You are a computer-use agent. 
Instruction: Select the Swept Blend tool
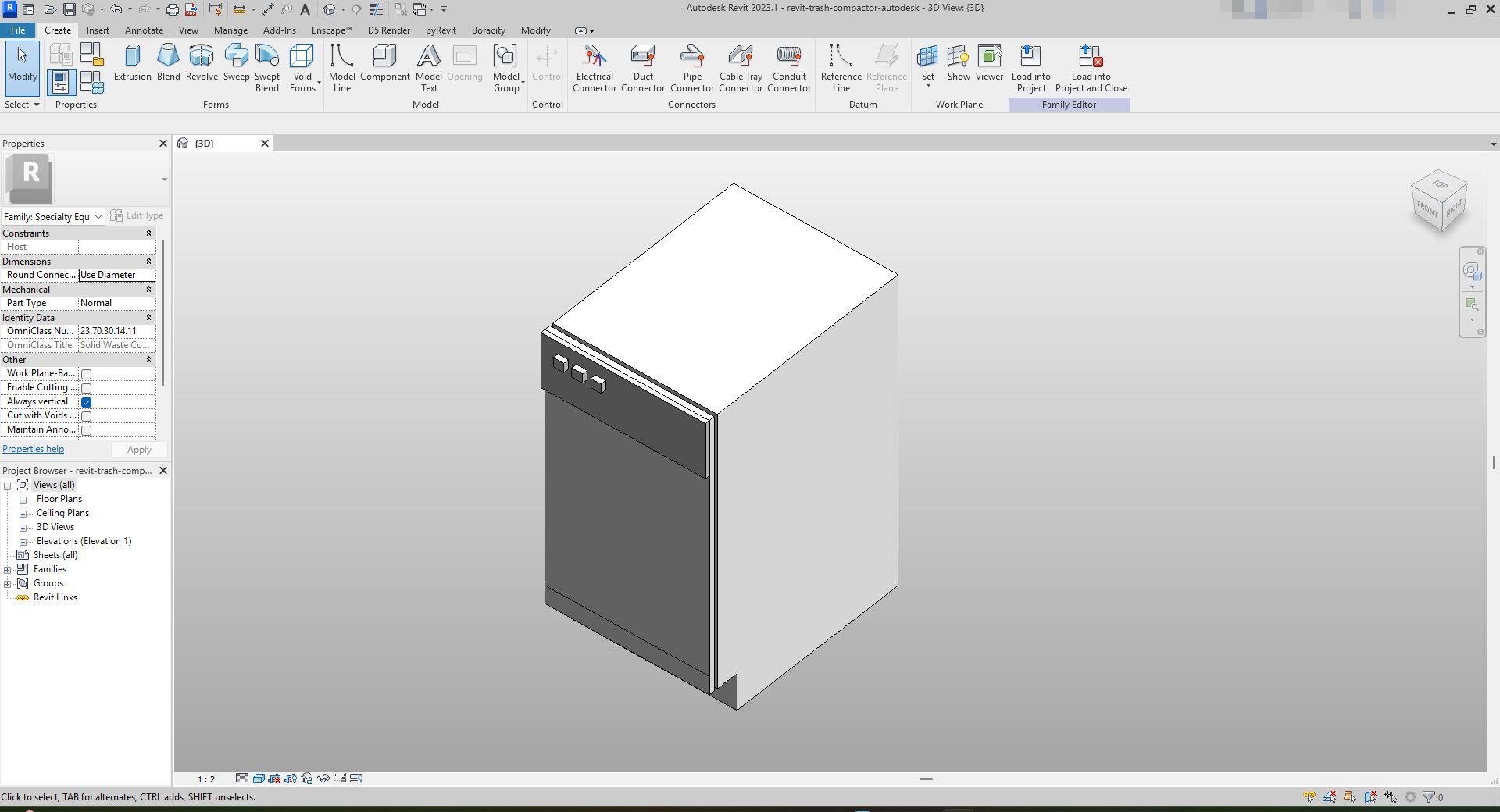(x=267, y=68)
